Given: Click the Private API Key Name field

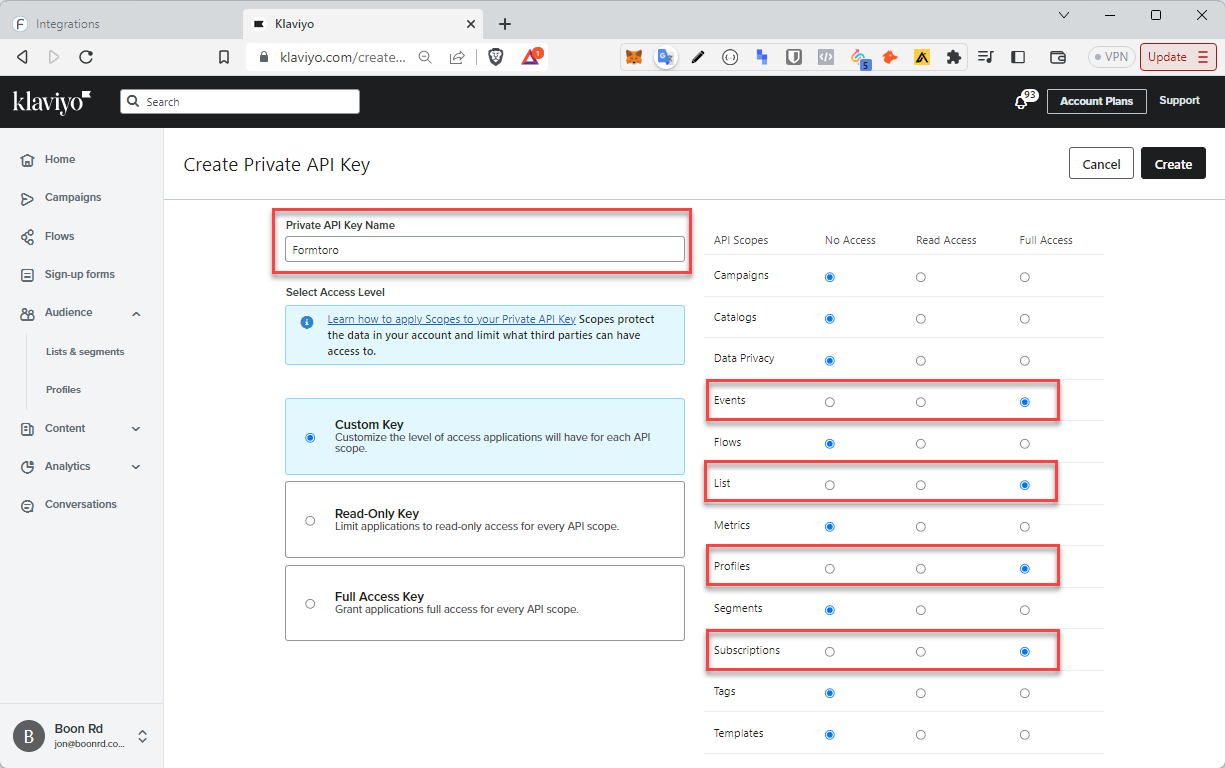Looking at the screenshot, I should [x=485, y=250].
